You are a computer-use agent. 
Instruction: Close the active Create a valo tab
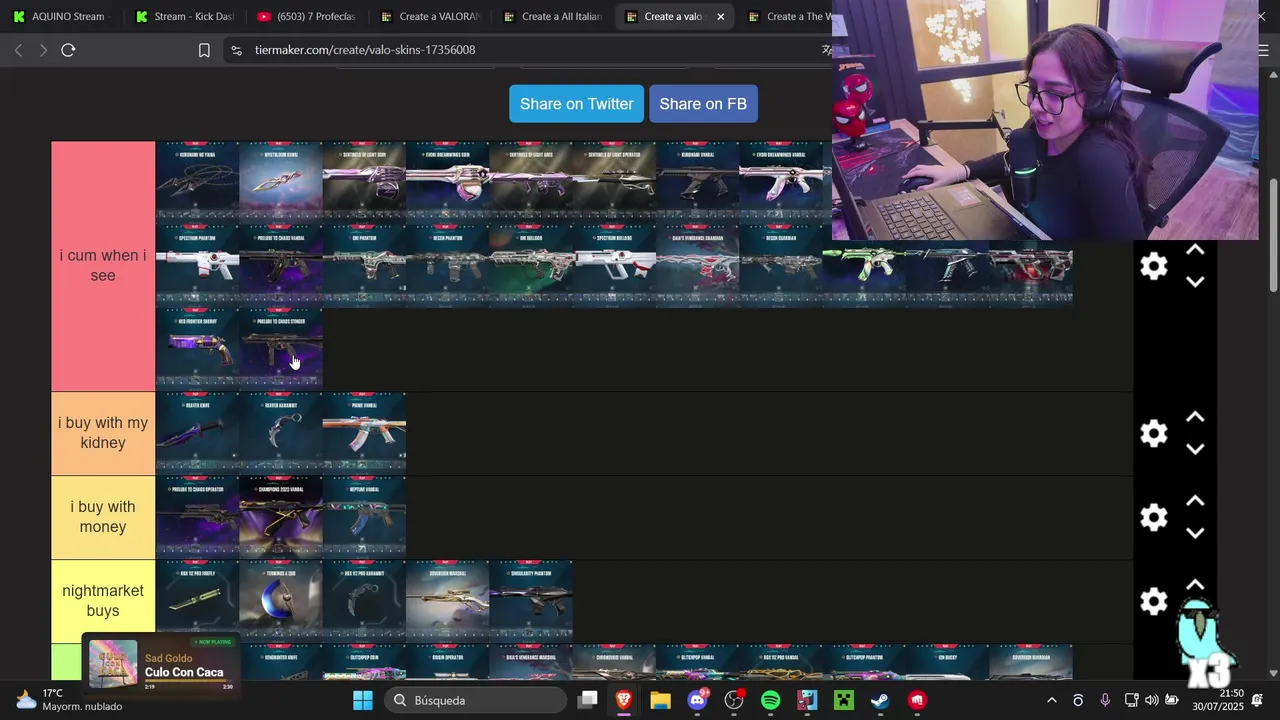click(720, 16)
